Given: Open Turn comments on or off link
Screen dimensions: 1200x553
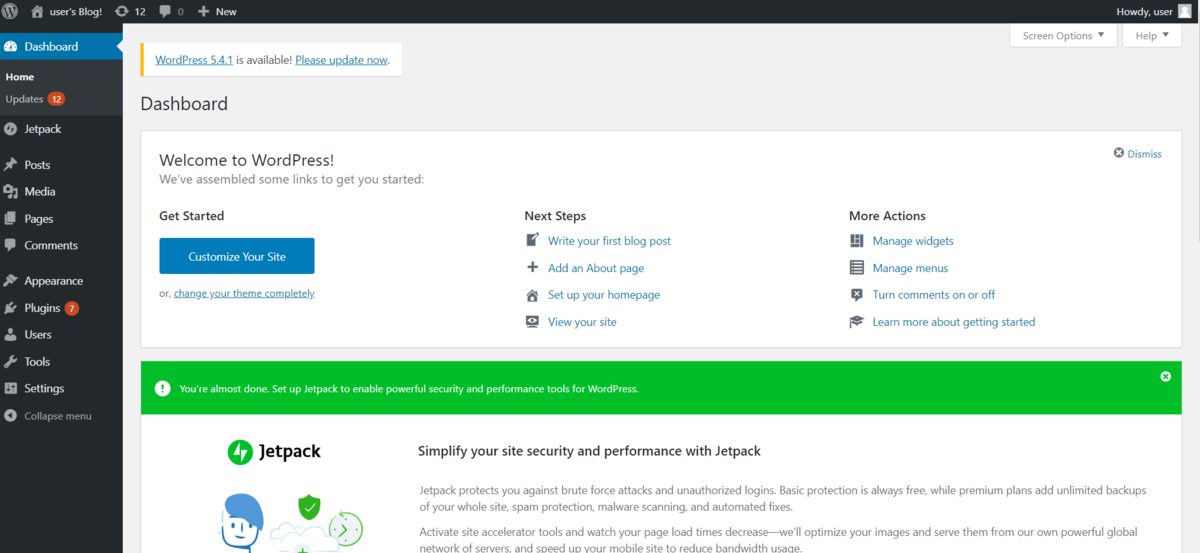Looking at the screenshot, I should click(x=934, y=295).
